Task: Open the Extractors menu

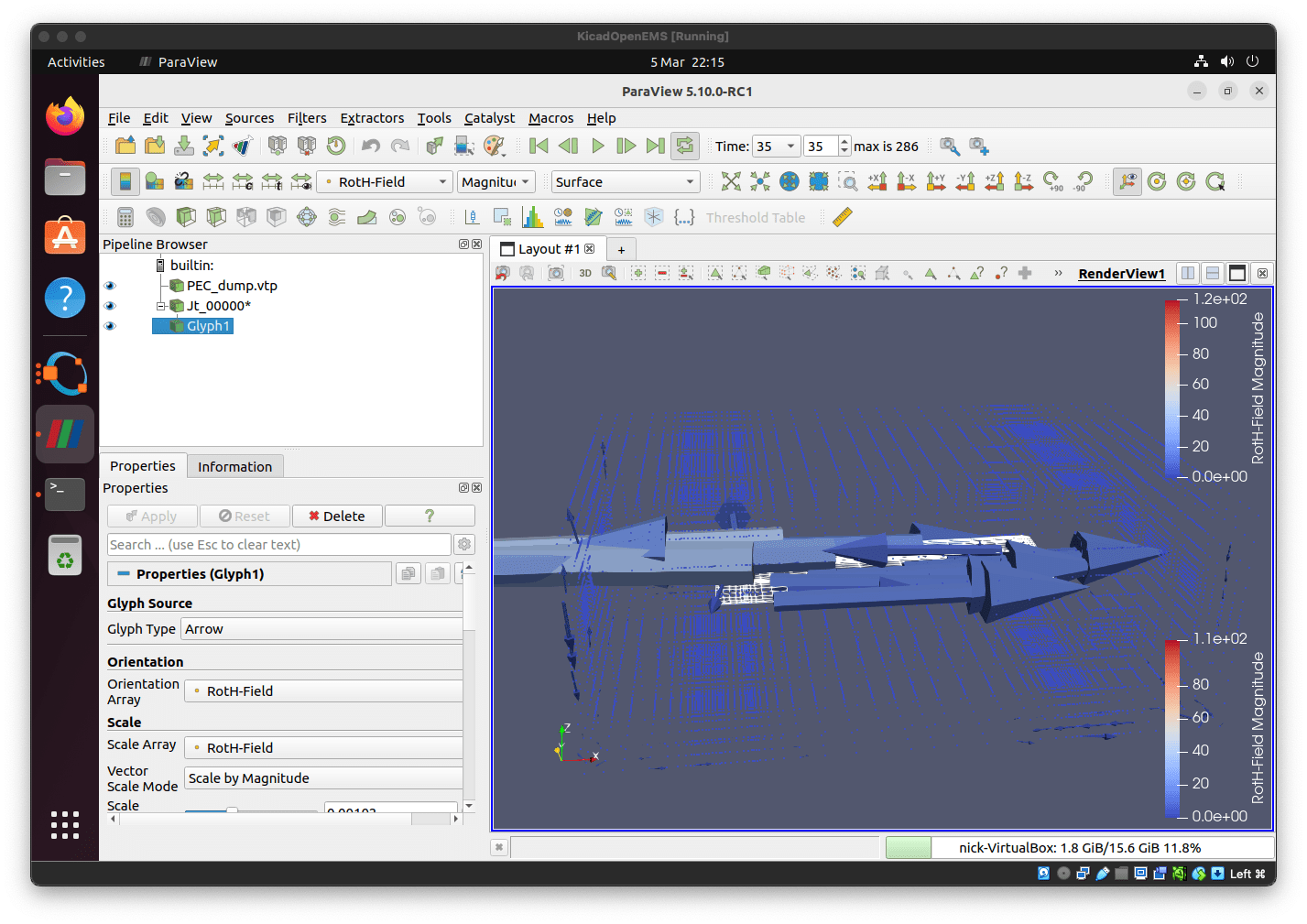Action: 372,118
